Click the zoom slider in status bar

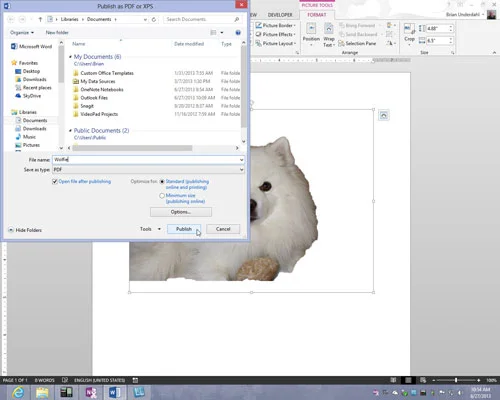(x=456, y=380)
